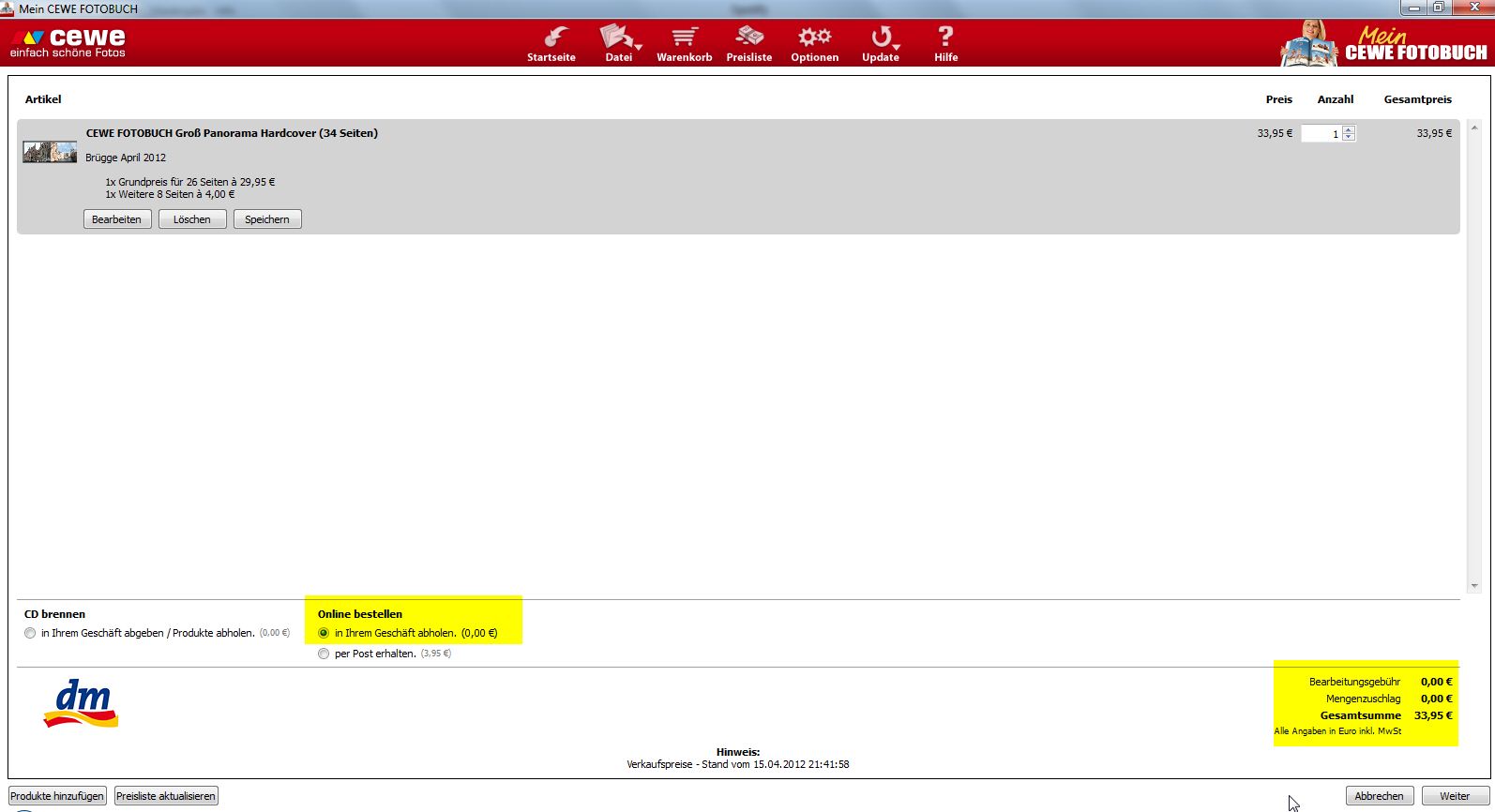Increase Anzahl with the up arrow
This screenshot has width=1495, height=812.
point(1349,129)
